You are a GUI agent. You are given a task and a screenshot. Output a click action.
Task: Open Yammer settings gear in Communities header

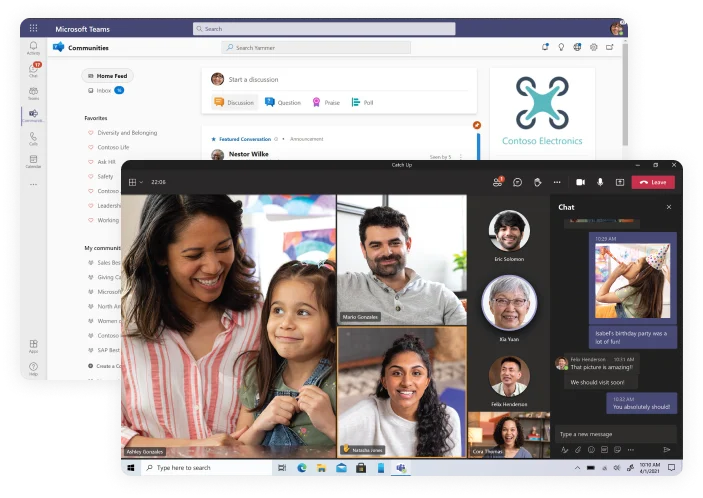(593, 47)
